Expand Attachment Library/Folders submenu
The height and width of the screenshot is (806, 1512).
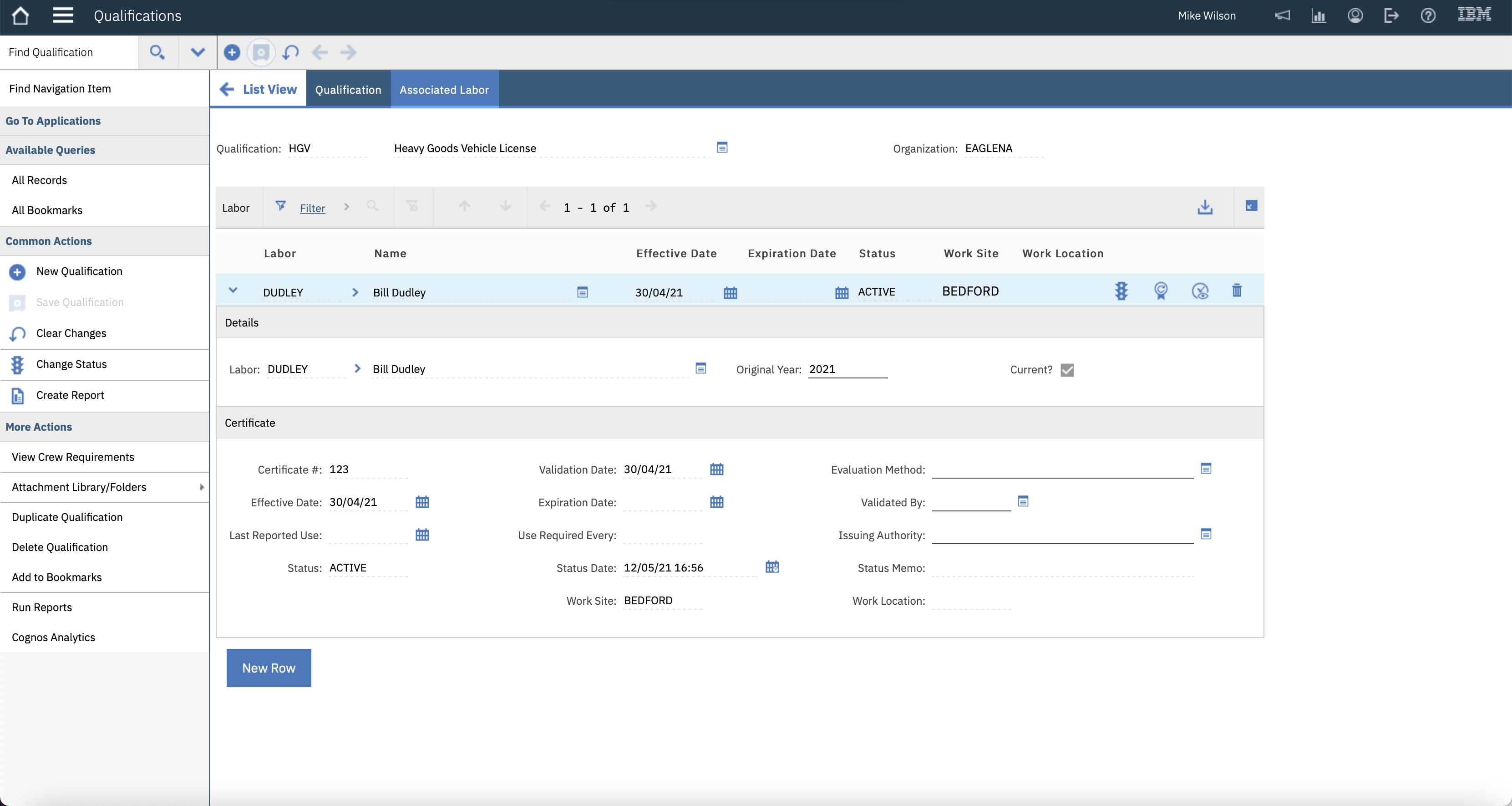pyautogui.click(x=201, y=487)
